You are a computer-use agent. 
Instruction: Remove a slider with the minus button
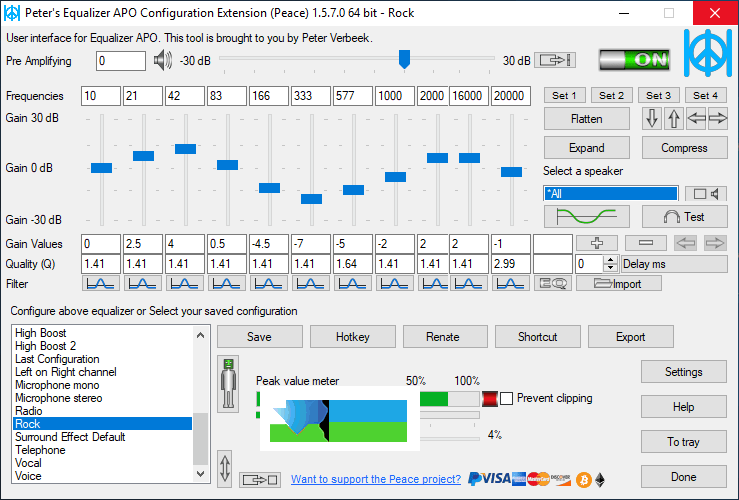pyautogui.click(x=646, y=243)
